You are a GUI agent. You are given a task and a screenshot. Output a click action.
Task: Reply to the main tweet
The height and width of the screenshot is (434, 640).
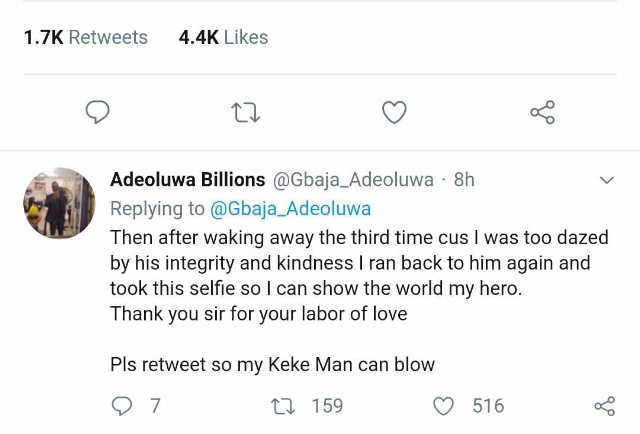point(97,112)
